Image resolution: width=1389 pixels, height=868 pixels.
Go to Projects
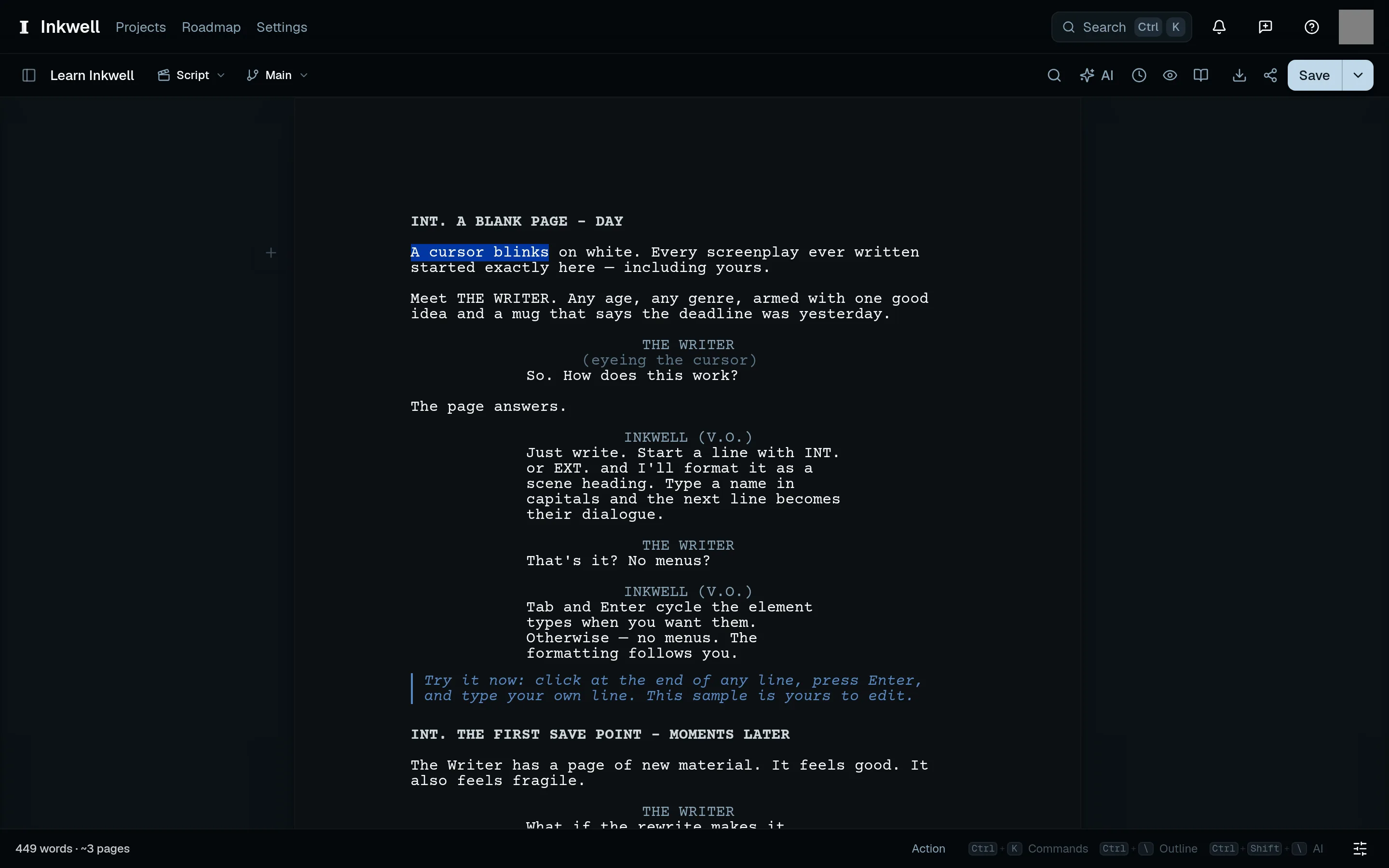tap(141, 27)
